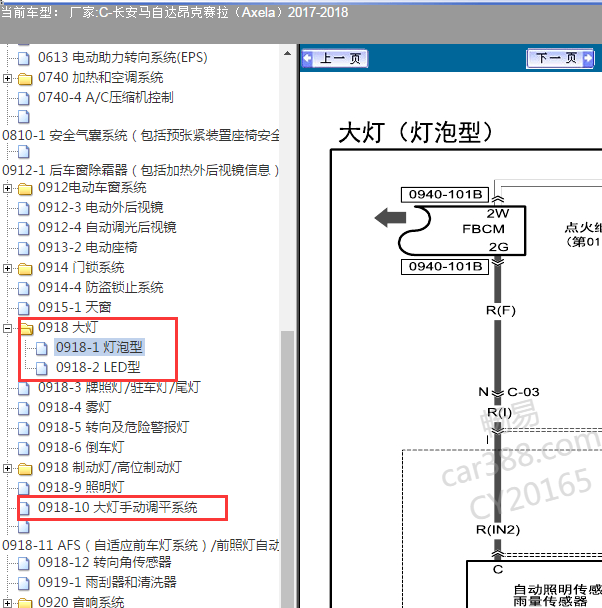The image size is (602, 608).
Task: Click the page icon beside 0915-1 天窗
Action: [24, 308]
